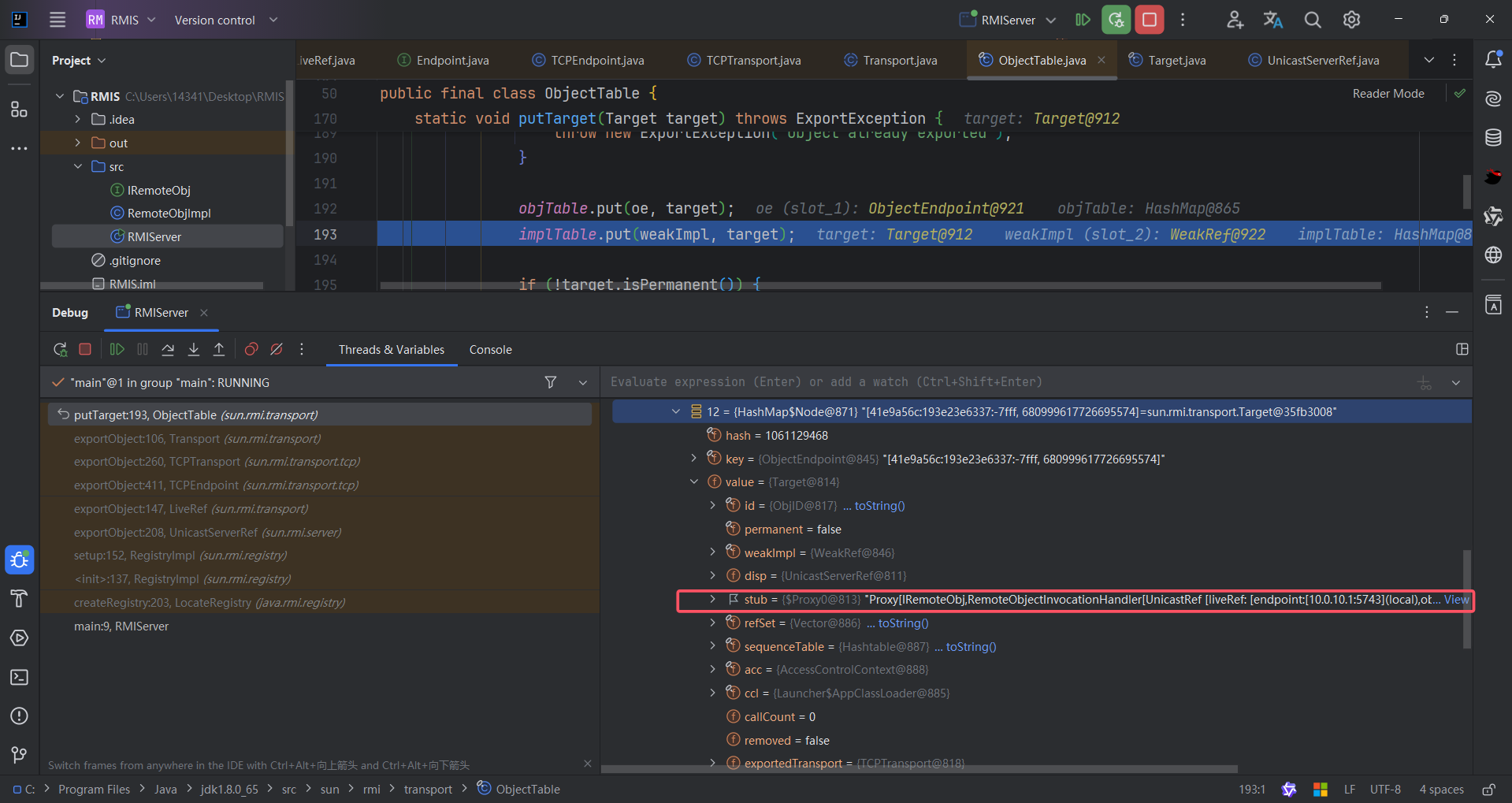This screenshot has height=803, width=1512.
Task: Open the Git tool window
Action: pos(20,754)
